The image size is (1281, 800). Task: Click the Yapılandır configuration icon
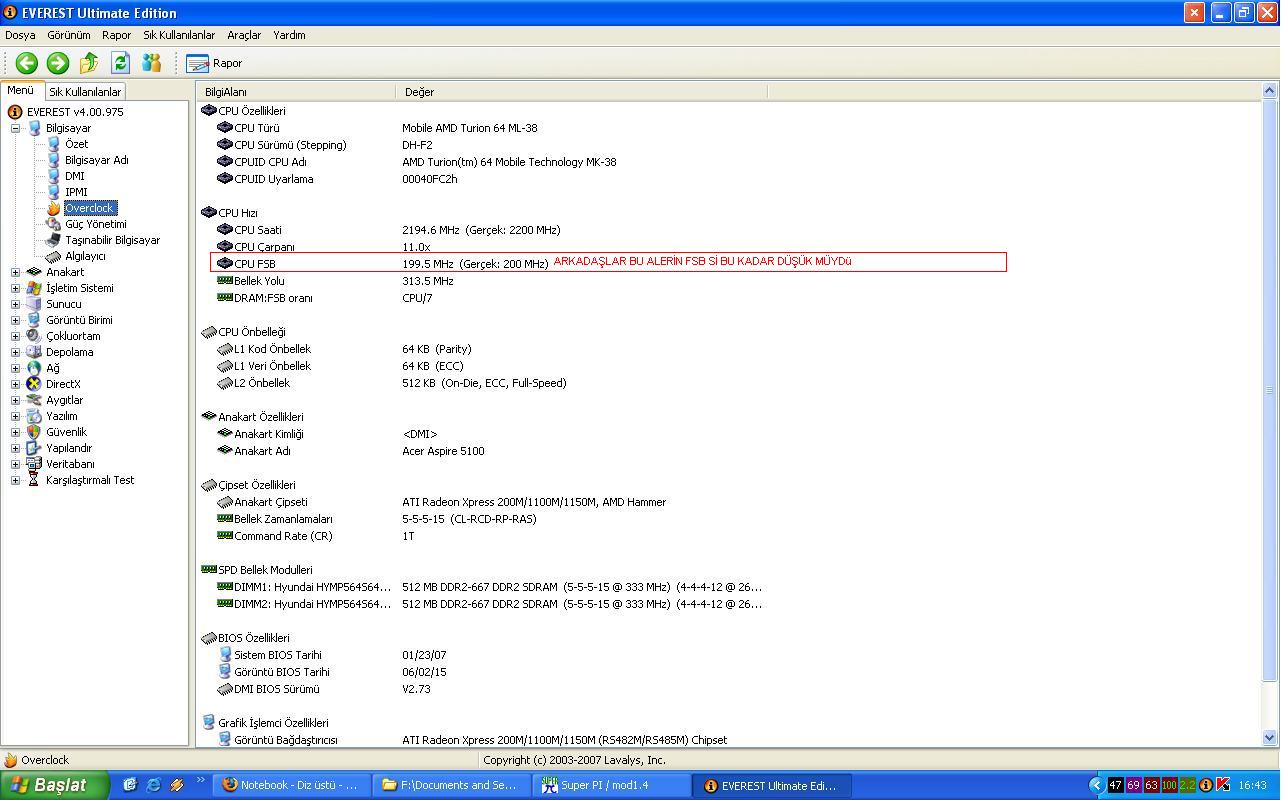coord(34,448)
